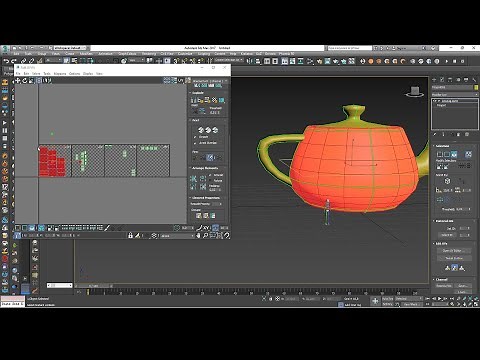The height and width of the screenshot is (360, 480).
Task: Click remove modifier trash icon under stack
Action: click(459, 134)
